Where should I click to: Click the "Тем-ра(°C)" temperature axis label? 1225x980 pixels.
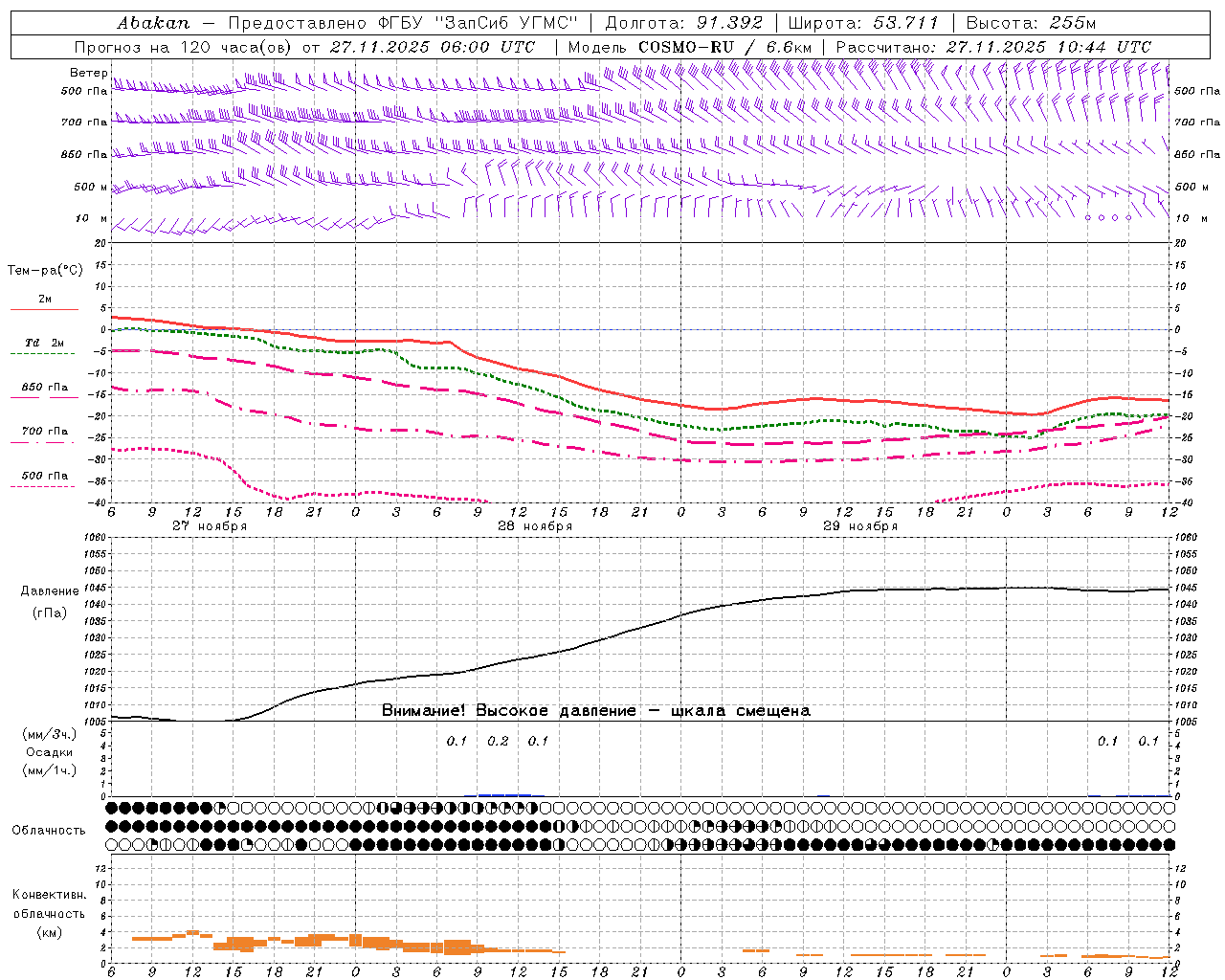point(45,271)
